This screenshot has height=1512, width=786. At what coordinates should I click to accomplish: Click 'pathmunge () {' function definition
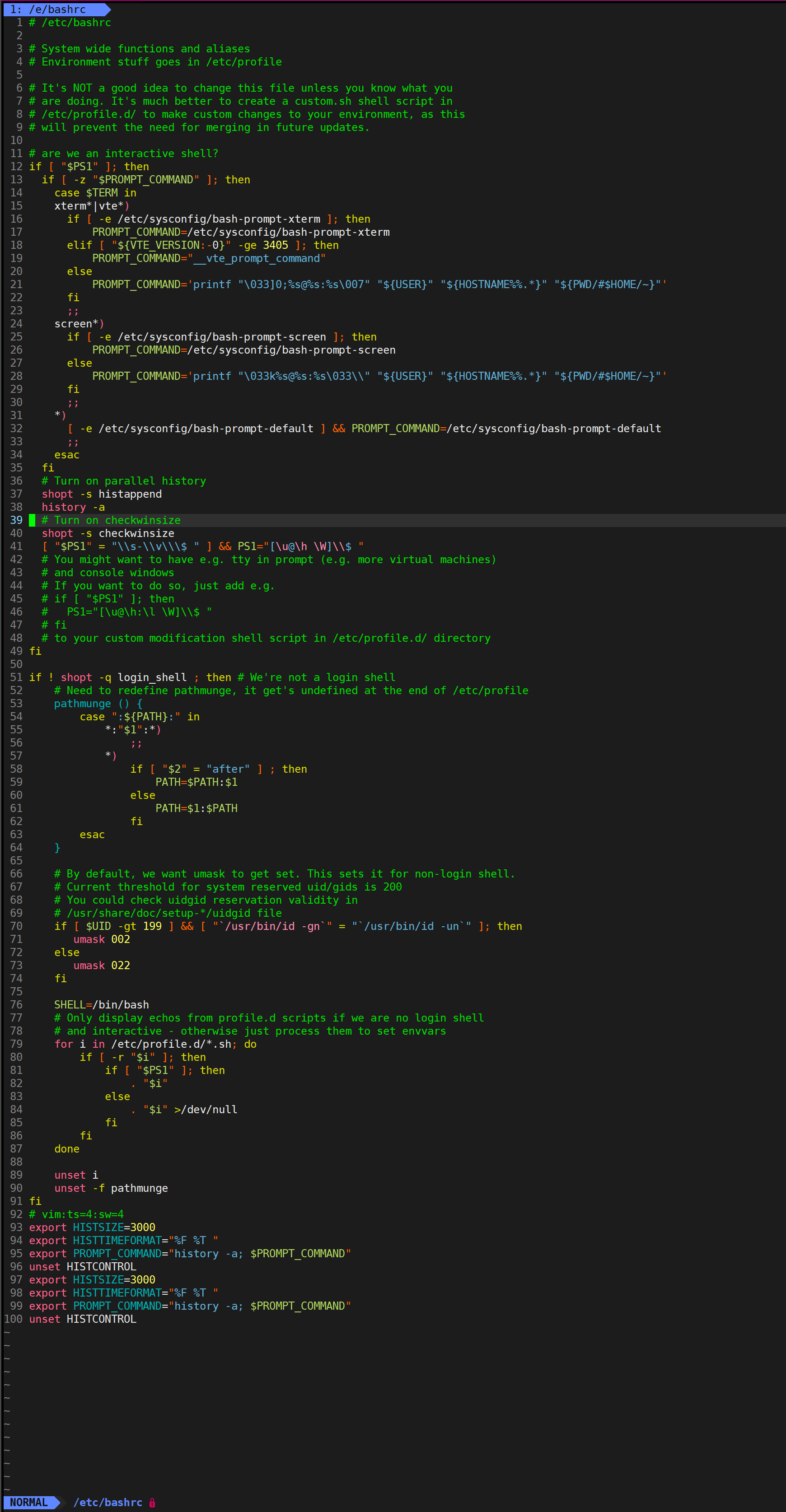point(98,704)
